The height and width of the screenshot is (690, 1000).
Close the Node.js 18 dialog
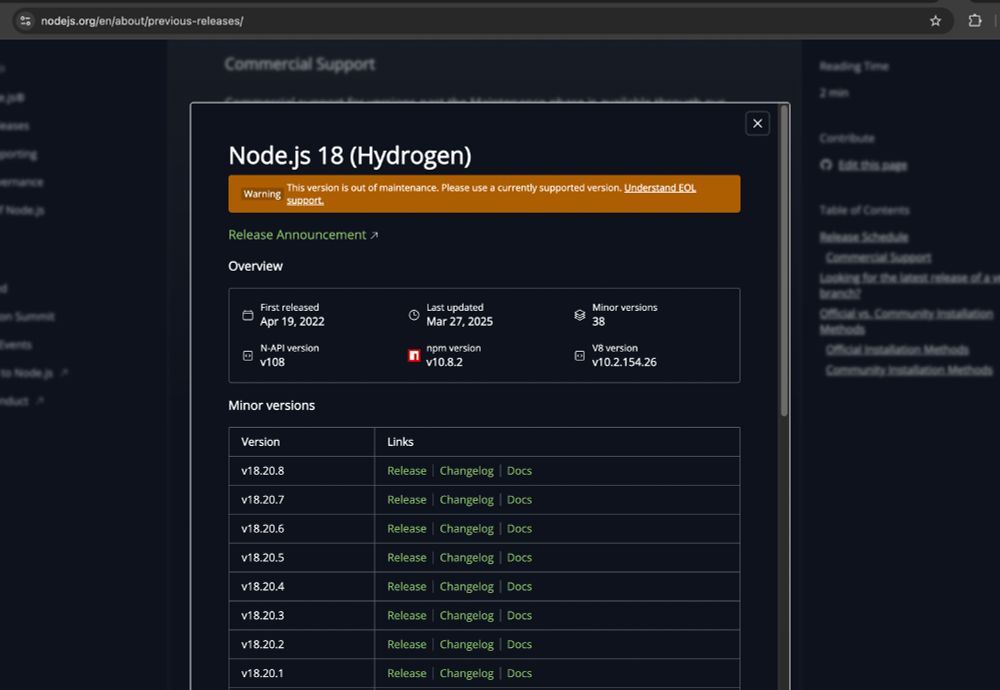tap(757, 124)
